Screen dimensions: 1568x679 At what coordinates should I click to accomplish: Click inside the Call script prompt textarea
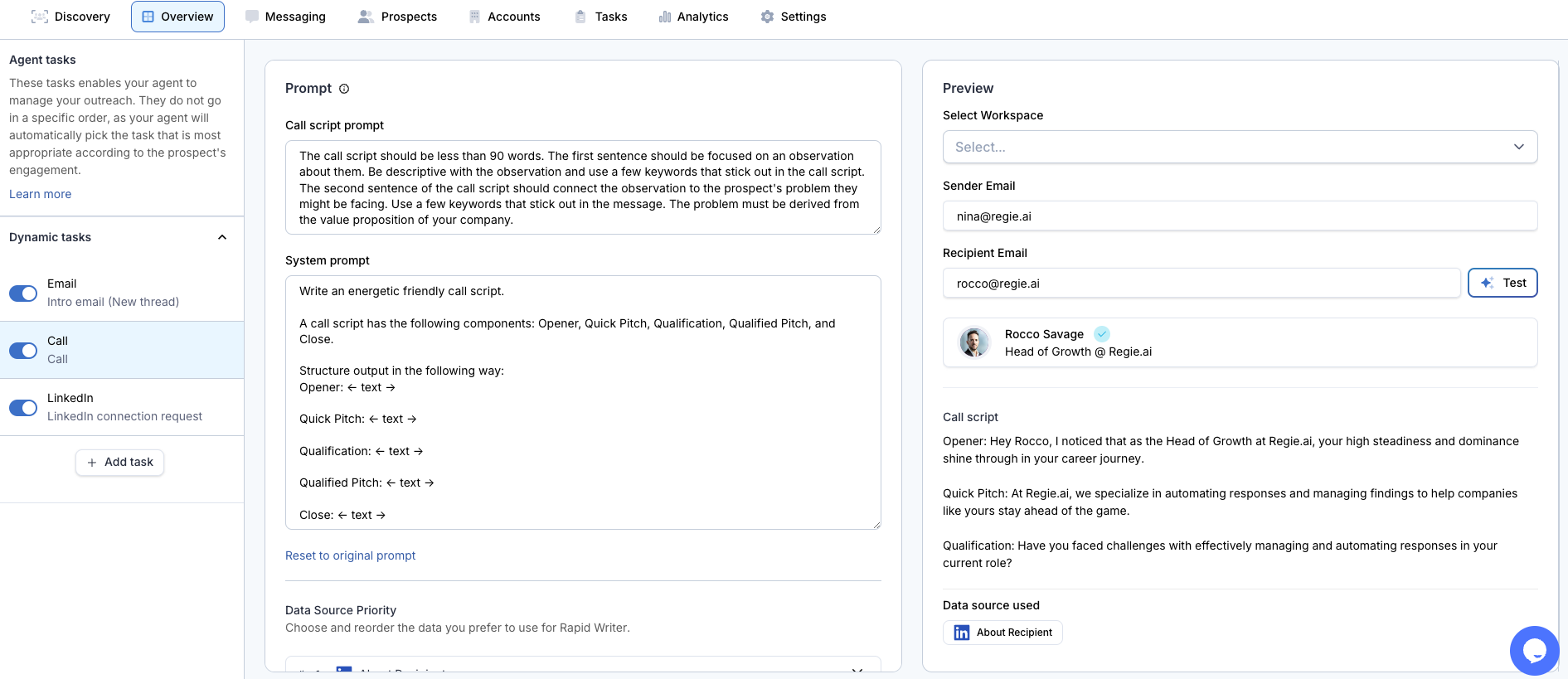pos(583,187)
